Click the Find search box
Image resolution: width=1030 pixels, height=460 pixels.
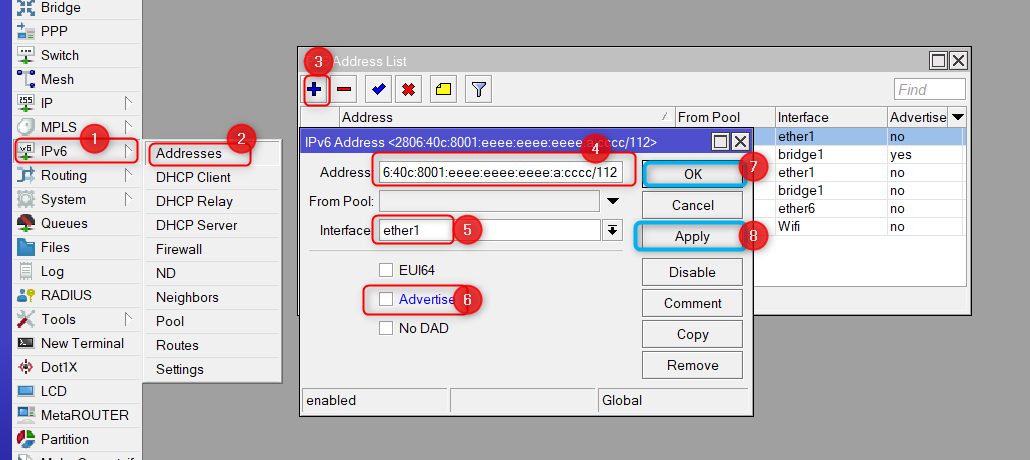click(930, 90)
